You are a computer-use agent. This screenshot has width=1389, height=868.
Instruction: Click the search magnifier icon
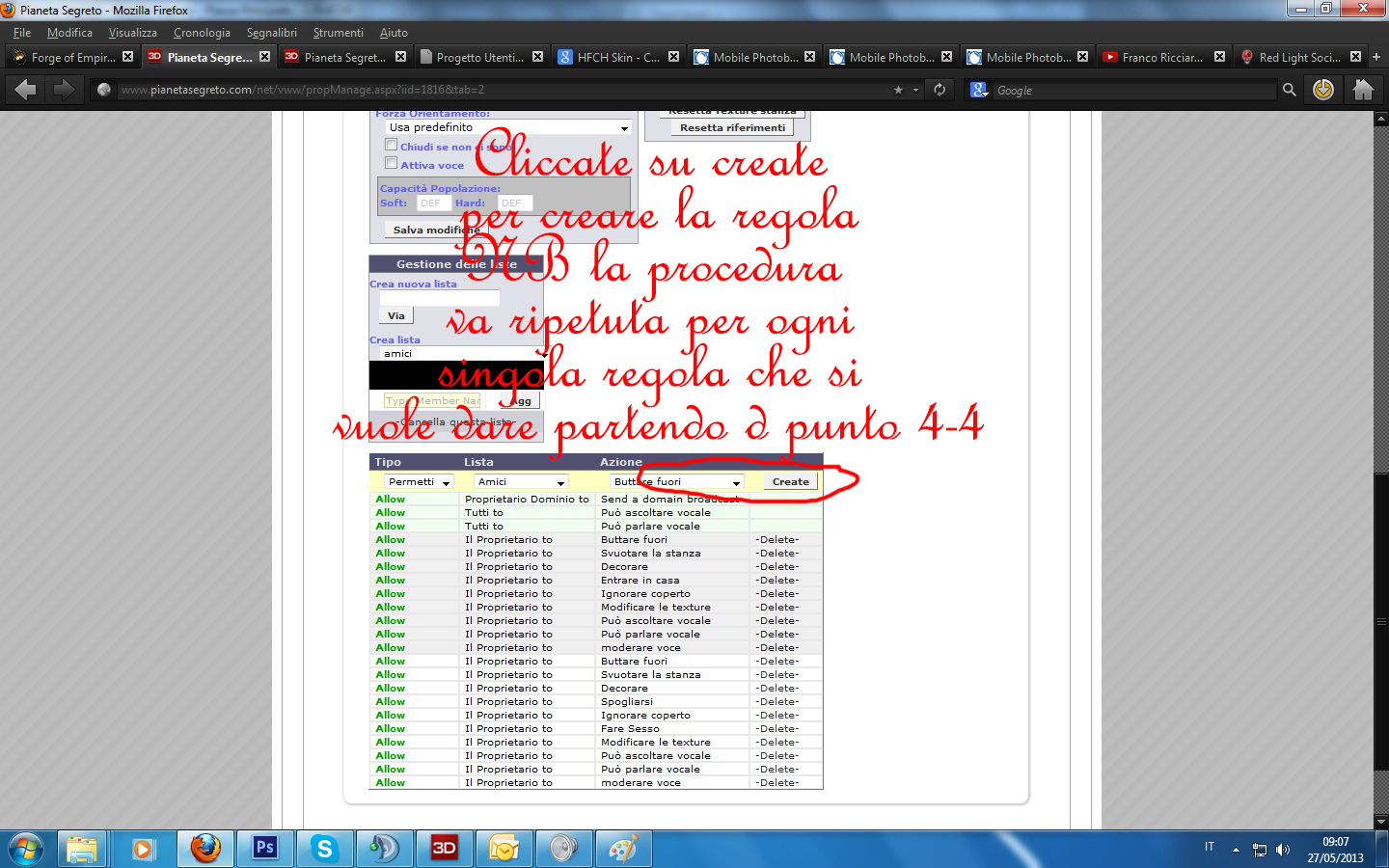click(1289, 90)
